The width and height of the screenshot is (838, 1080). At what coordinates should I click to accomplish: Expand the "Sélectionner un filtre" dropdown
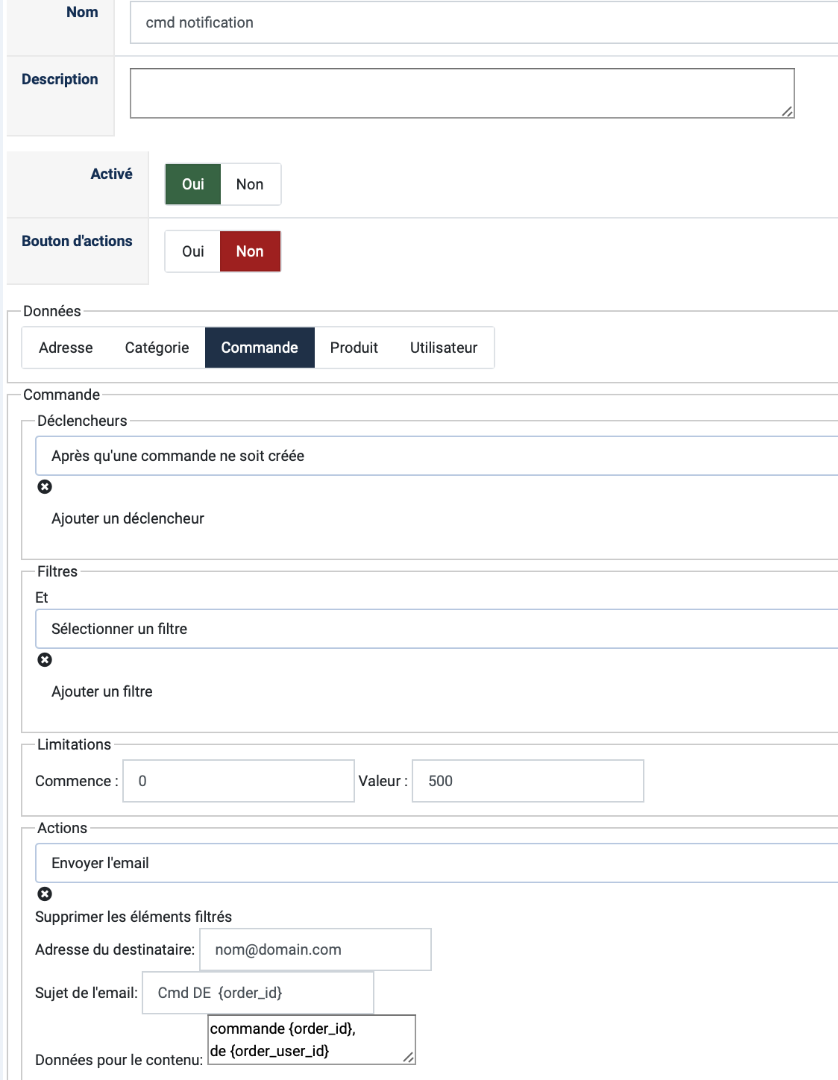click(436, 629)
